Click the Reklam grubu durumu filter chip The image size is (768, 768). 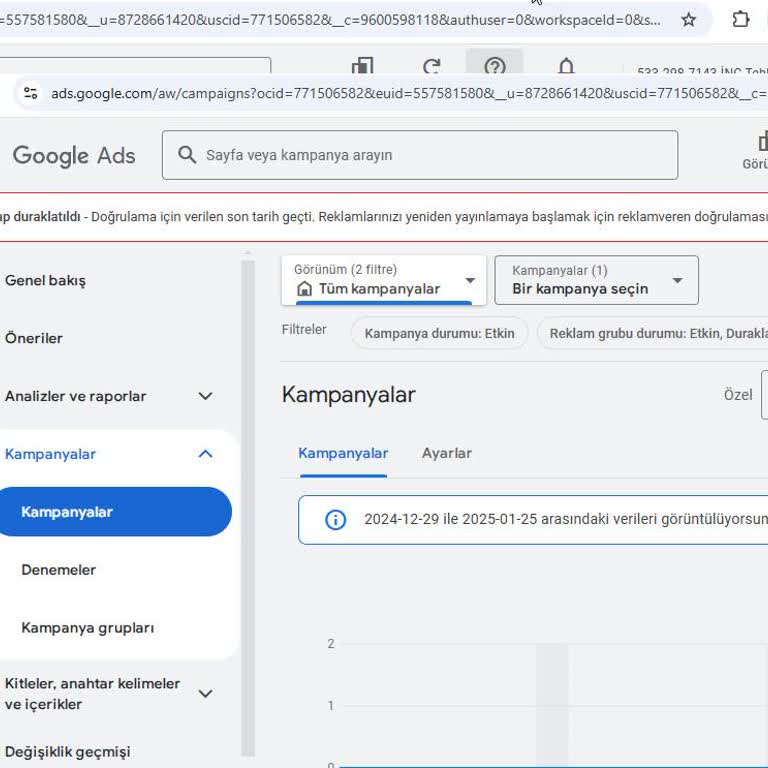pyautogui.click(x=653, y=333)
